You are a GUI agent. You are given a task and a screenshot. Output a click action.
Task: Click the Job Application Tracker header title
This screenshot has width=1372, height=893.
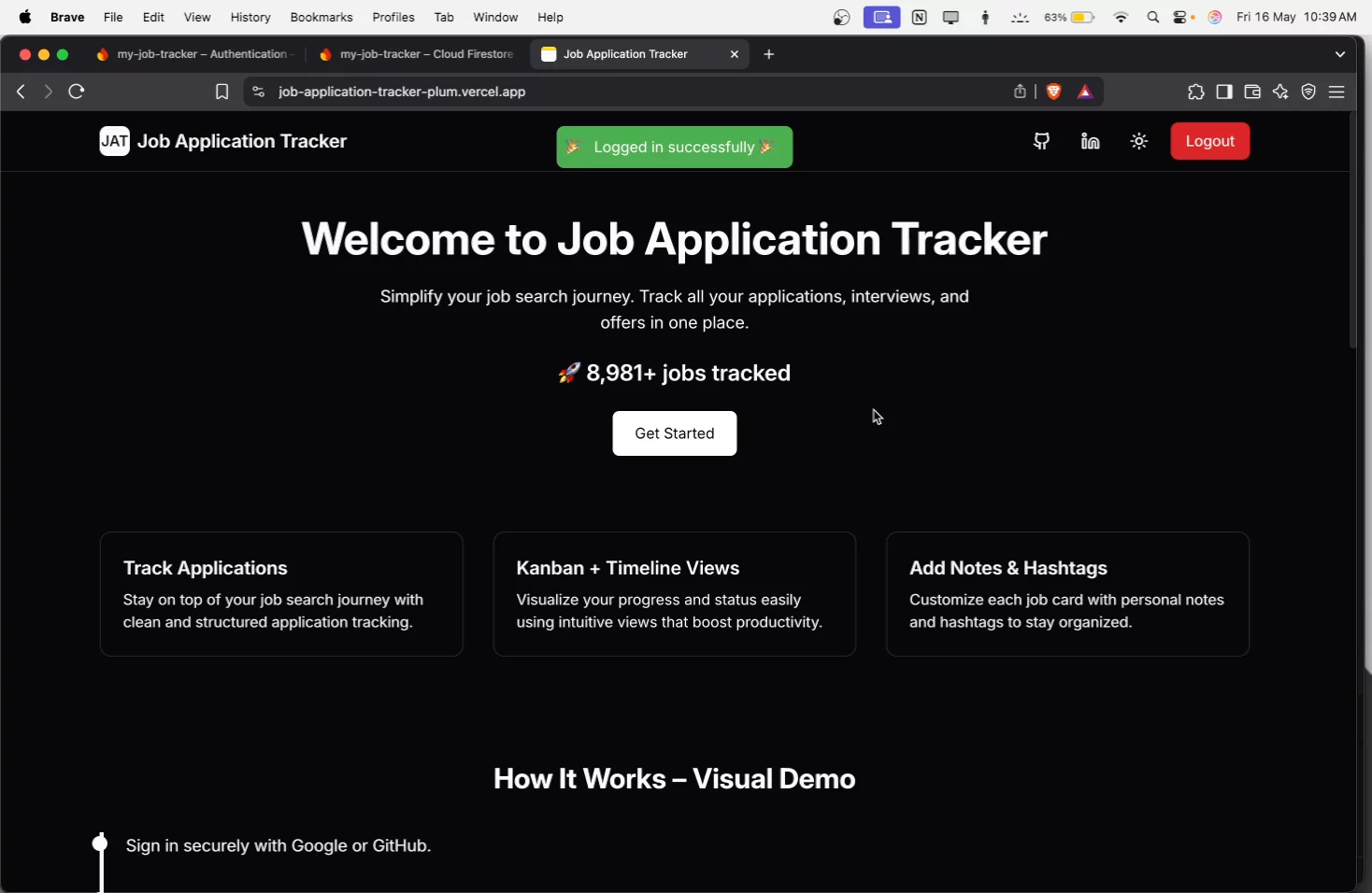tap(242, 141)
